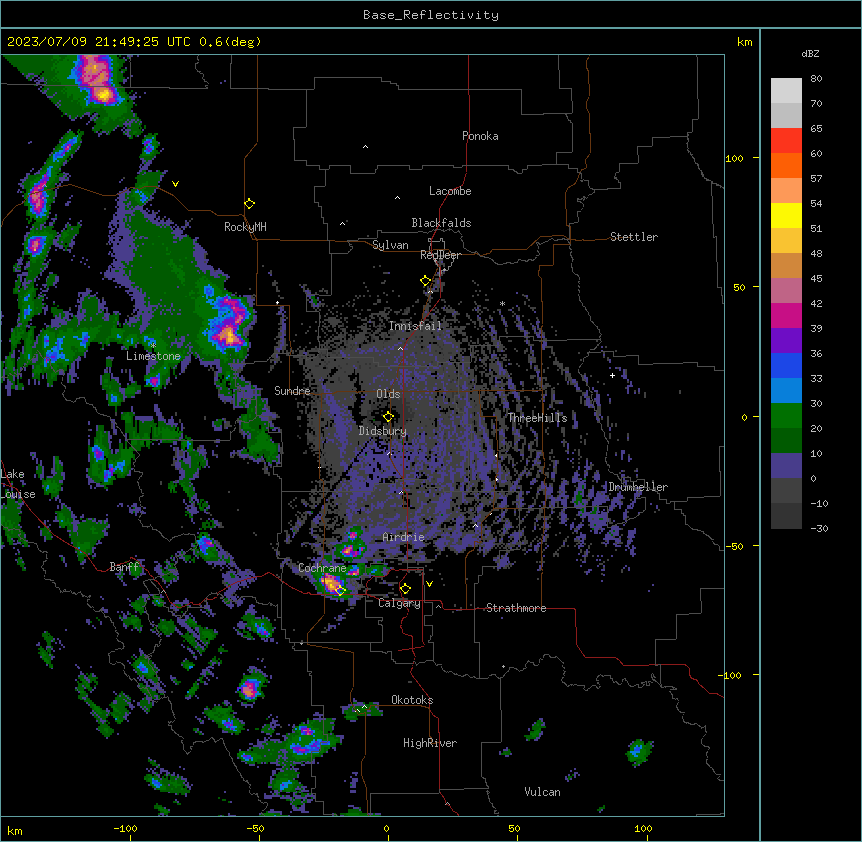
Task: Click the Strathmore label
Action: 516,608
